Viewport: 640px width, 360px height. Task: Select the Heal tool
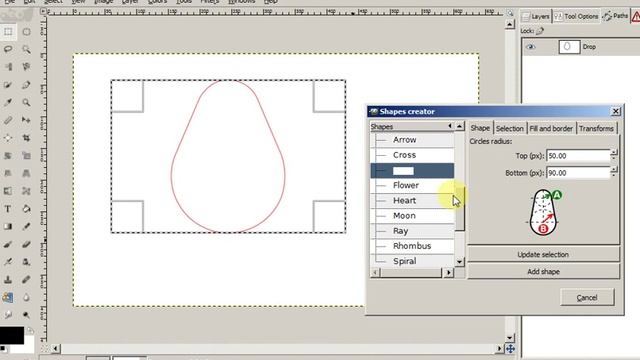(26, 280)
